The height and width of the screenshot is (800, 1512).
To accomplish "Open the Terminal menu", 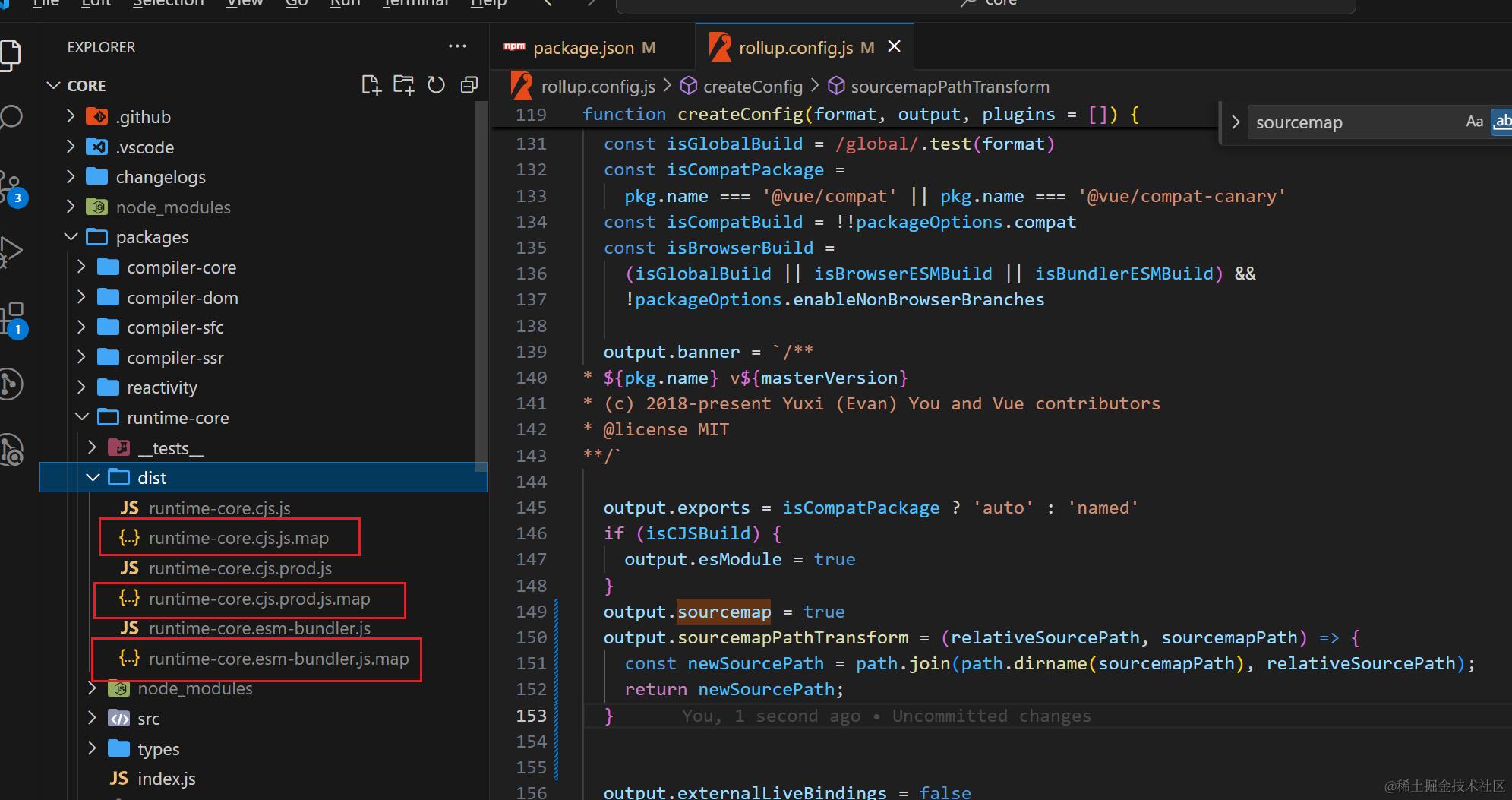I will [x=415, y=3].
